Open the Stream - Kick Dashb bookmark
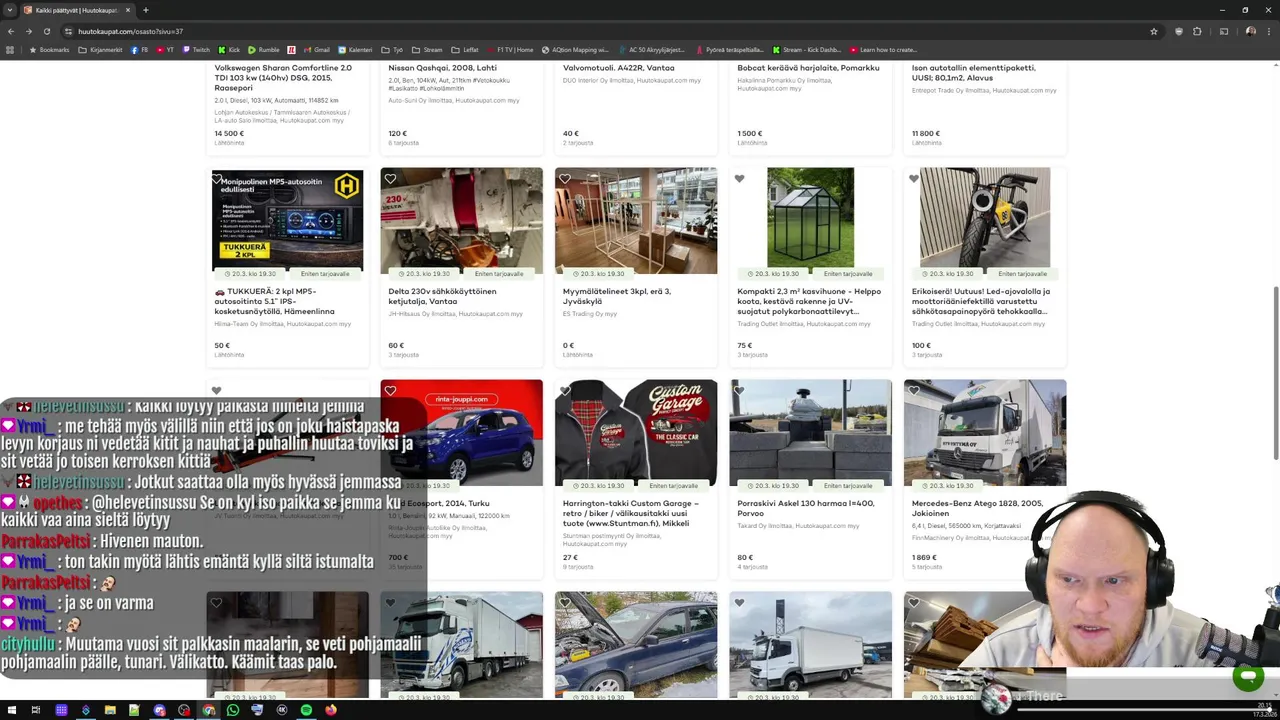This screenshot has height=720, width=1280. (x=808, y=49)
